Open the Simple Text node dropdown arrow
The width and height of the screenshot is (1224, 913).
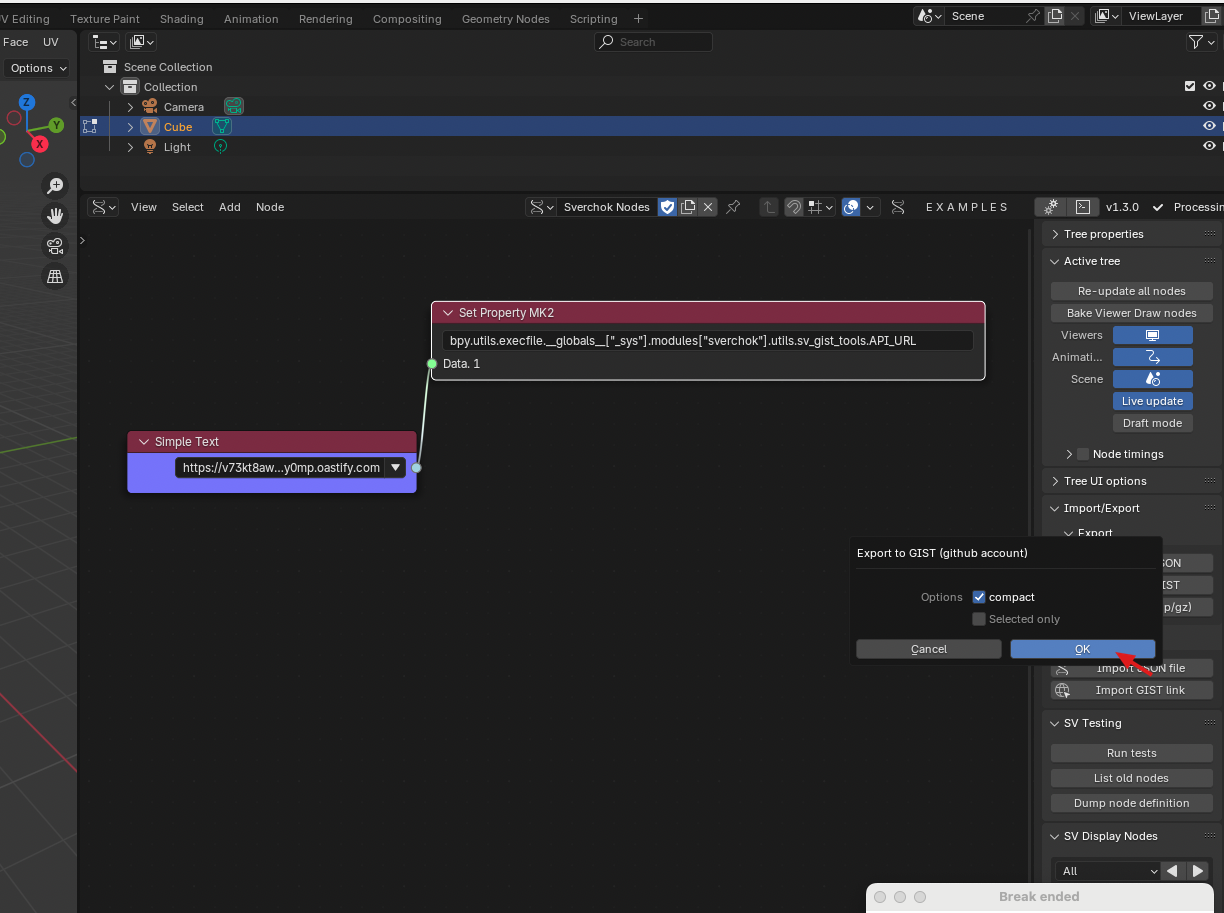[x=396, y=467]
